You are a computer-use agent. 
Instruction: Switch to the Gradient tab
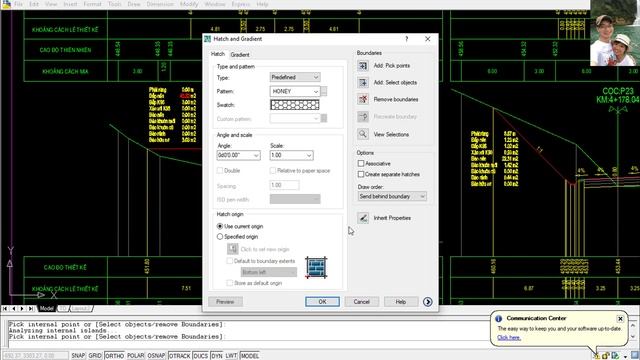tap(240, 55)
